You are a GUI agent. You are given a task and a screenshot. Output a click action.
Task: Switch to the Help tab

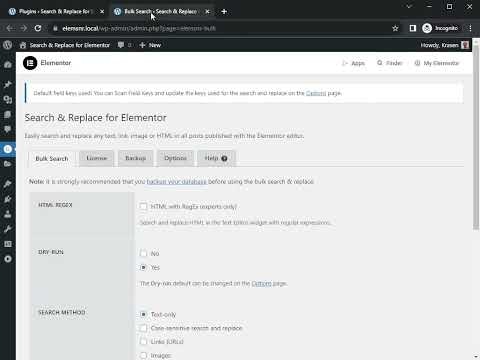coord(216,158)
